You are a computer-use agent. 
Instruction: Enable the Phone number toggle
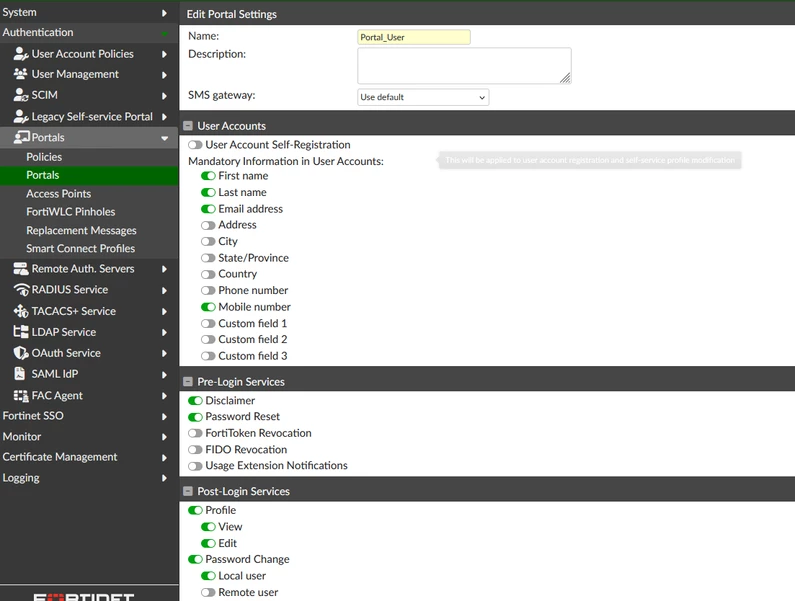pos(208,291)
